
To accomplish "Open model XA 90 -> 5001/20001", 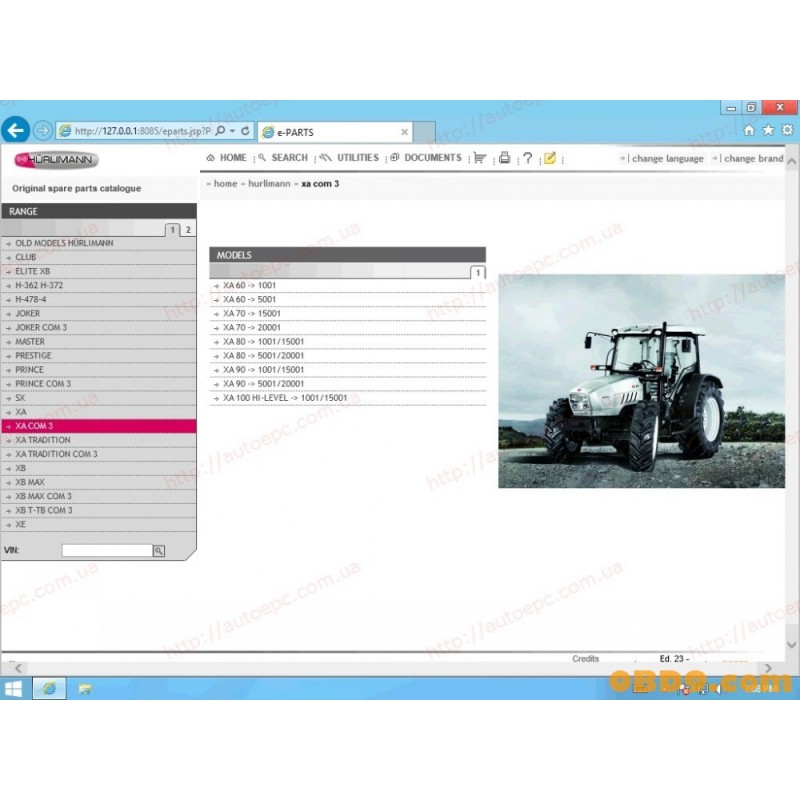I will (347, 384).
